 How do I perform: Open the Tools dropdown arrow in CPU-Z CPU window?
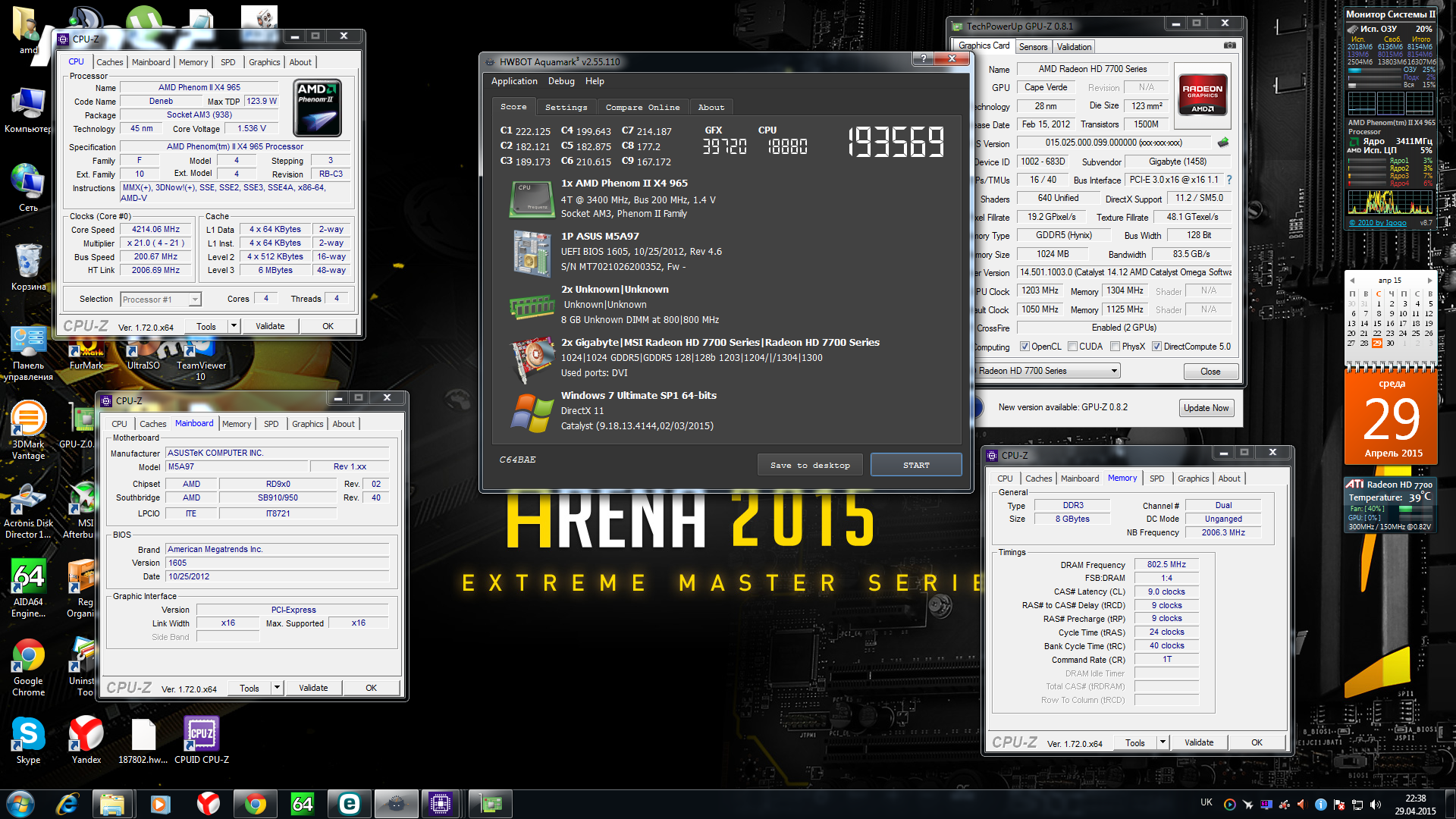[234, 326]
